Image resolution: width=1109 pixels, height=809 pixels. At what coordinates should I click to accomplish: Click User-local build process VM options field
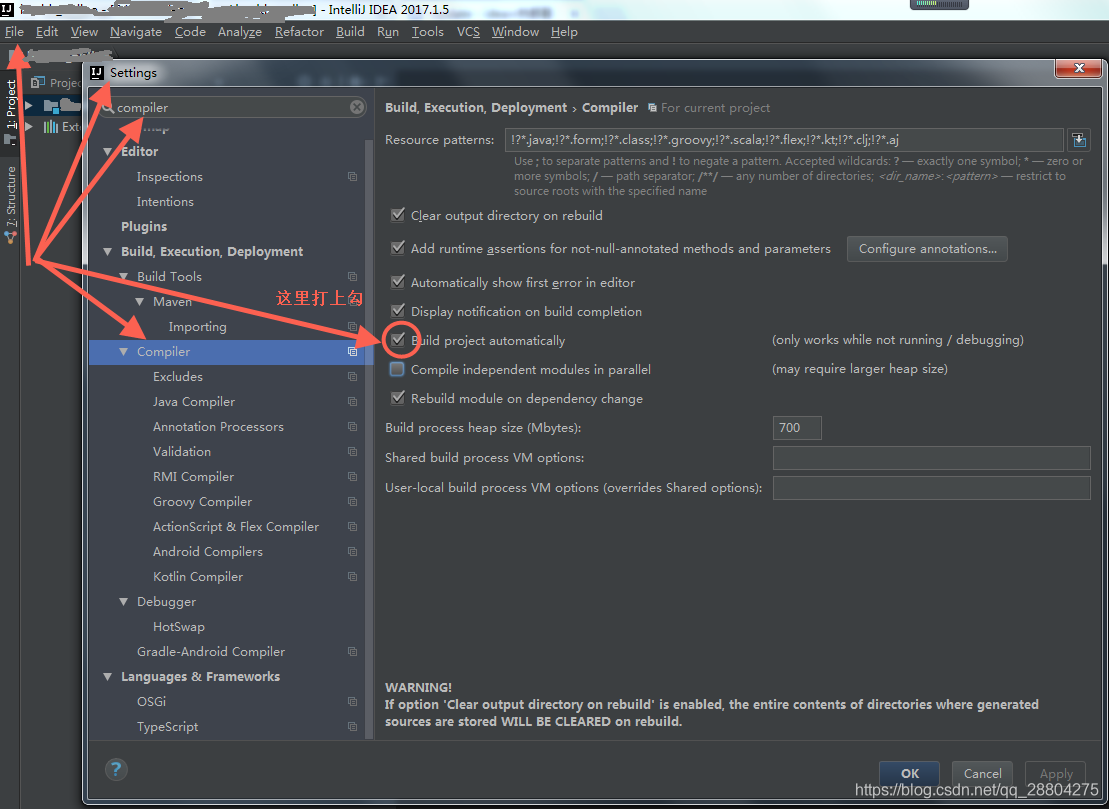tap(931, 488)
